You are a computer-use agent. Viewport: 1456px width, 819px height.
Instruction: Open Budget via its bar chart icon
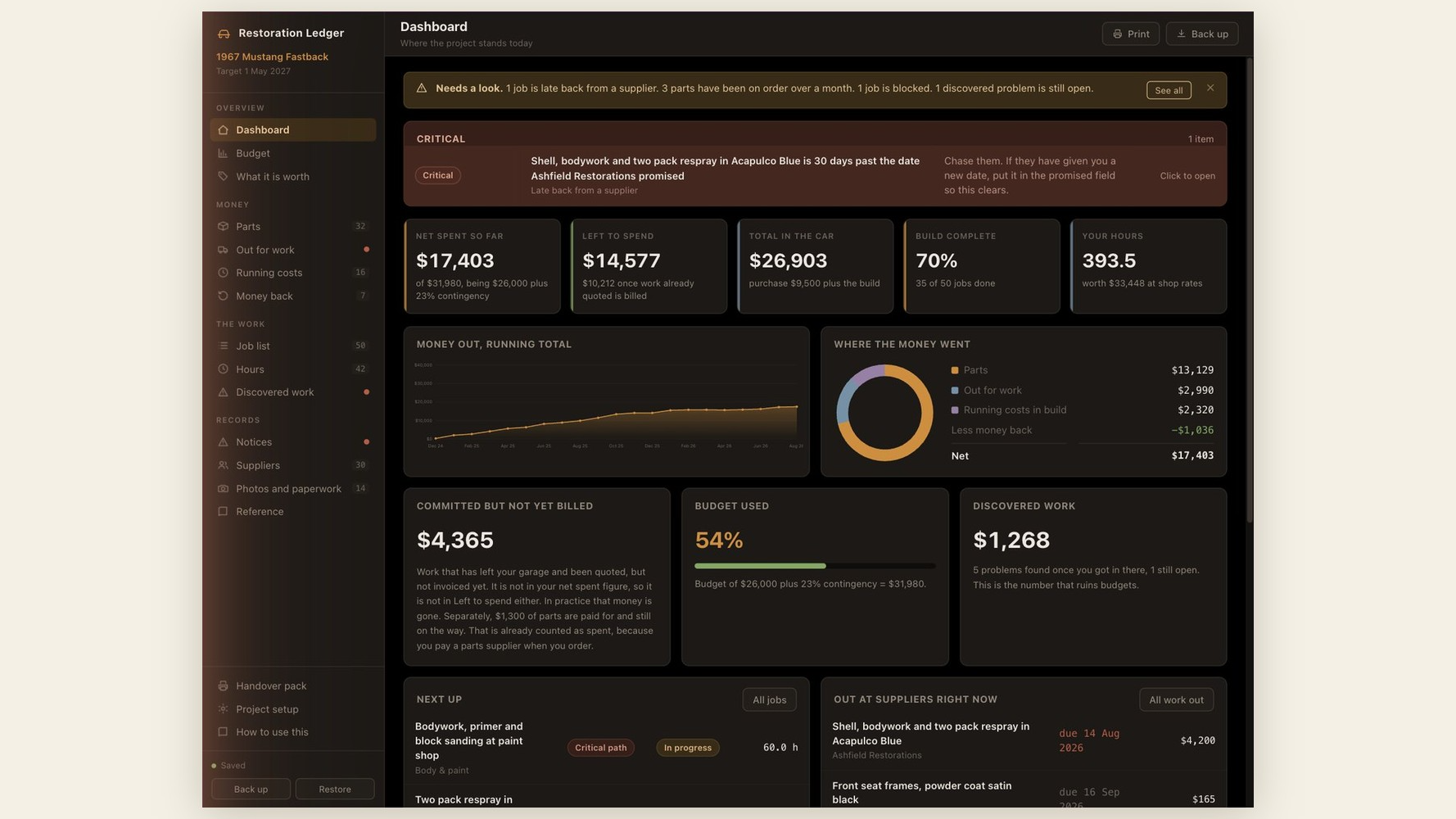223,153
